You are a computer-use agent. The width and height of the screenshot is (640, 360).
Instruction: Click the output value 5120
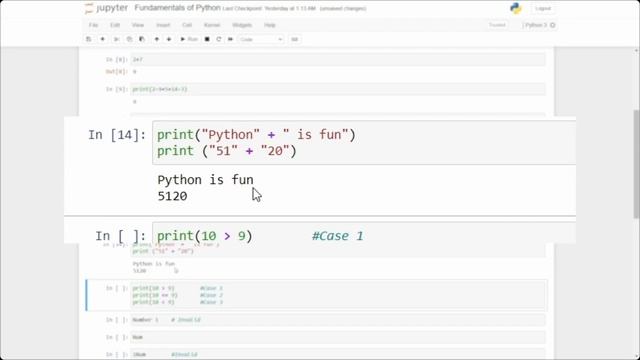172,196
